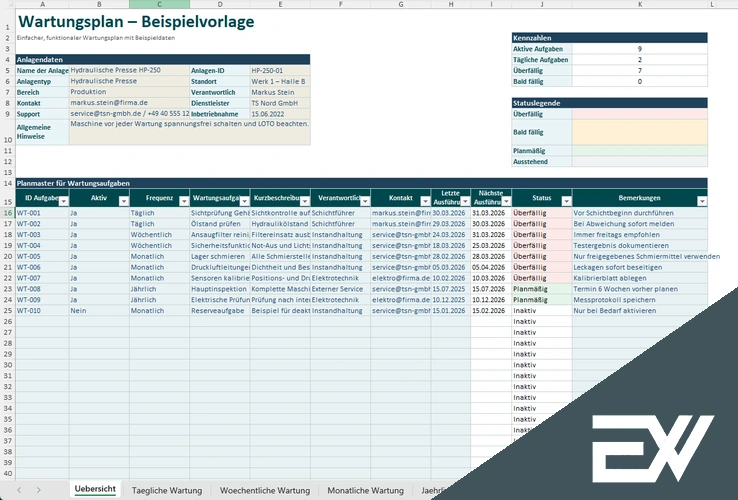Click the 'Externer Service' cell
Screen dimensions: 738x500
(340, 289)
